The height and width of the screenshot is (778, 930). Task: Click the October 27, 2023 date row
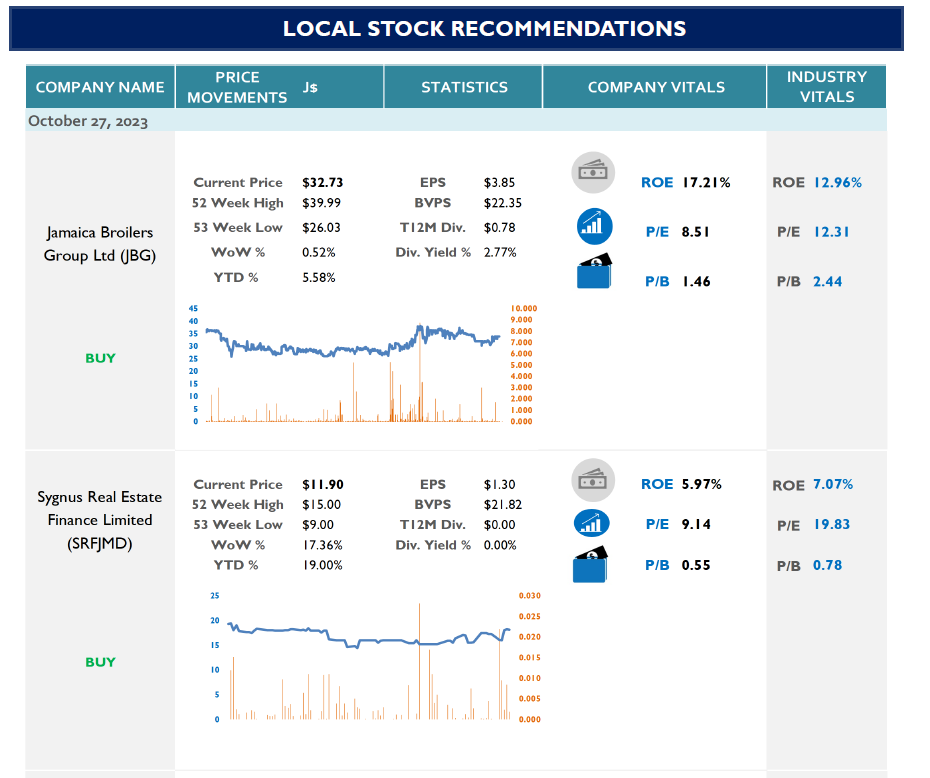pyautogui.click(x=456, y=121)
